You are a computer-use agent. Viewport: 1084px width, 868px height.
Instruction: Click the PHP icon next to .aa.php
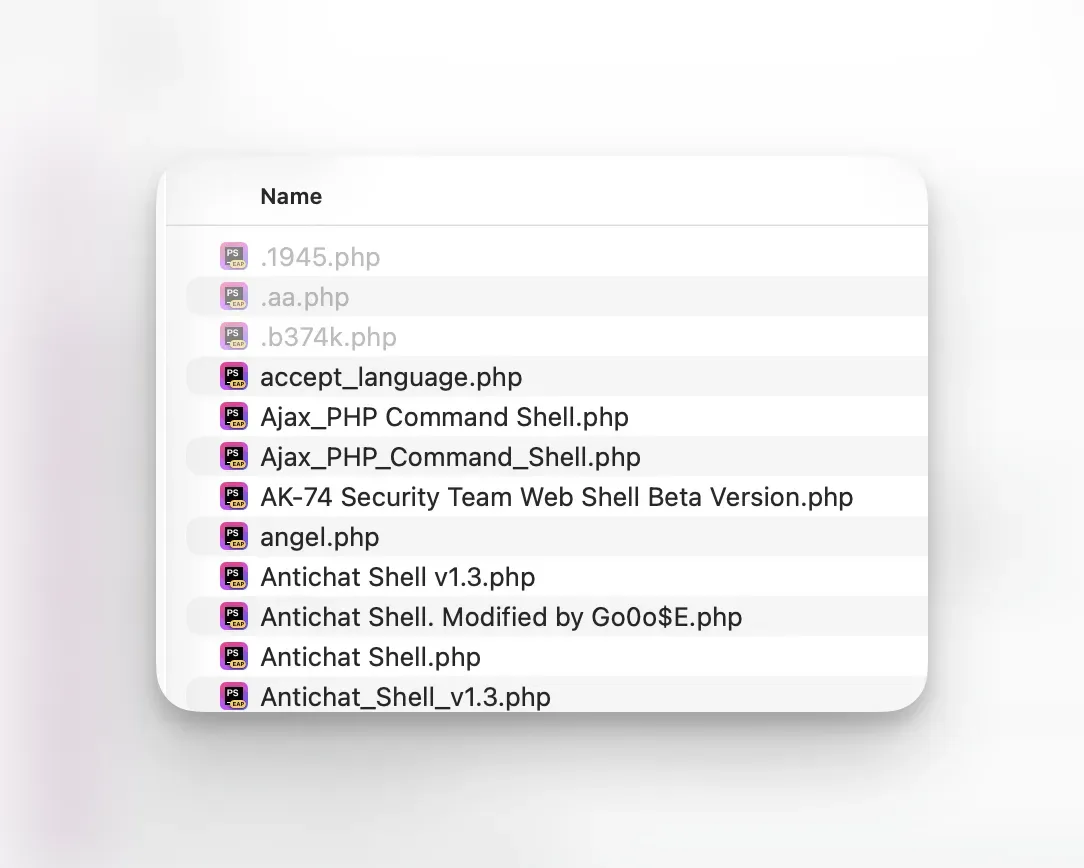(x=233, y=296)
